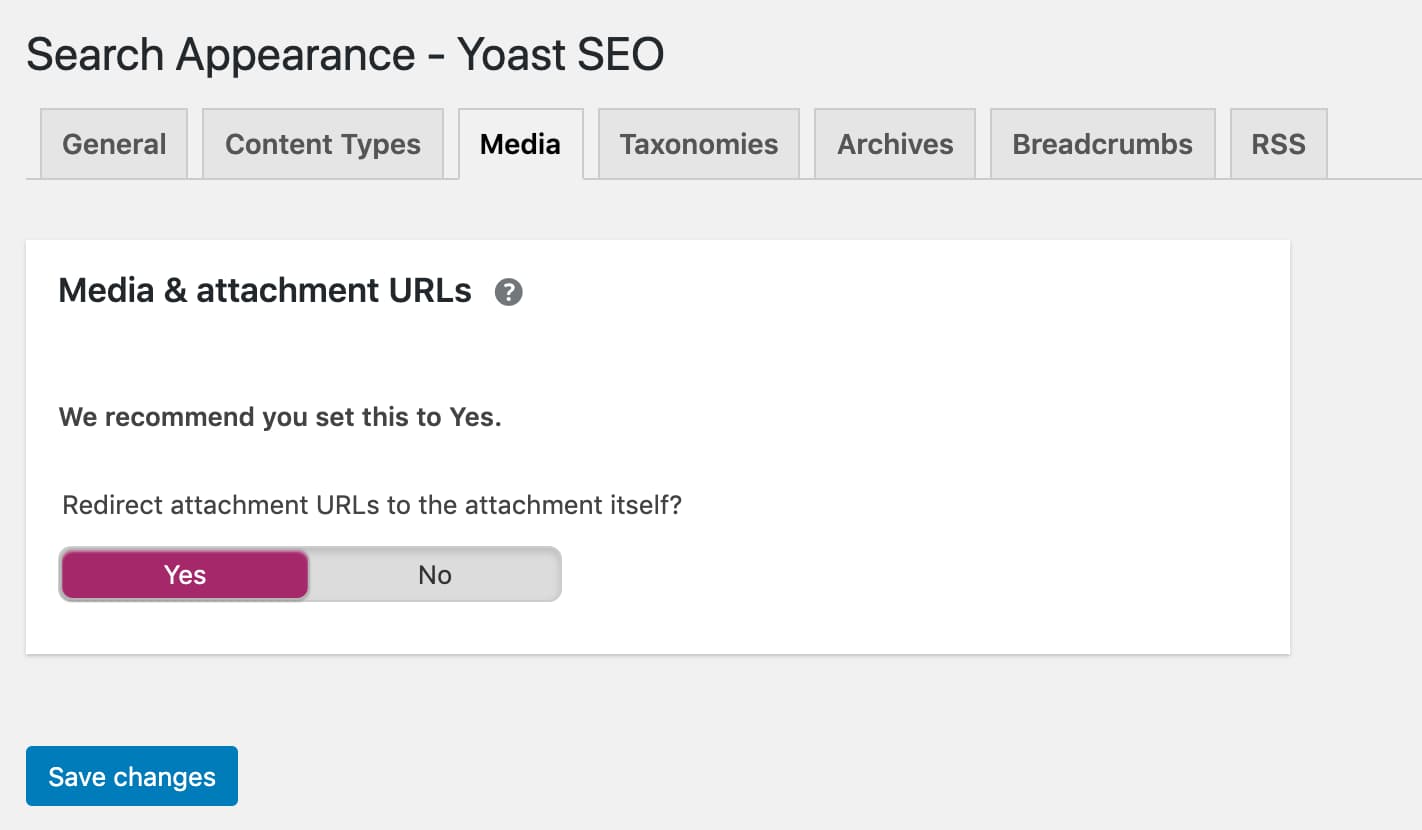The height and width of the screenshot is (830, 1422).
Task: View RSS search appearance settings
Action: coord(1279,144)
